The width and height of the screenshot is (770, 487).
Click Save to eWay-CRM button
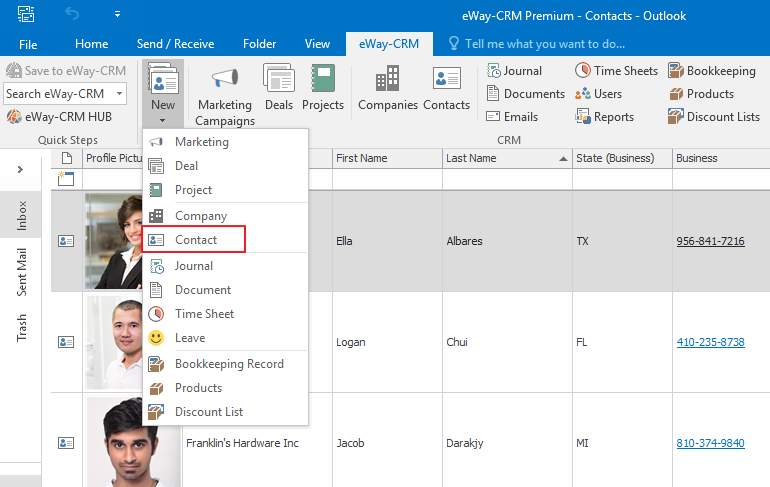(x=66, y=71)
